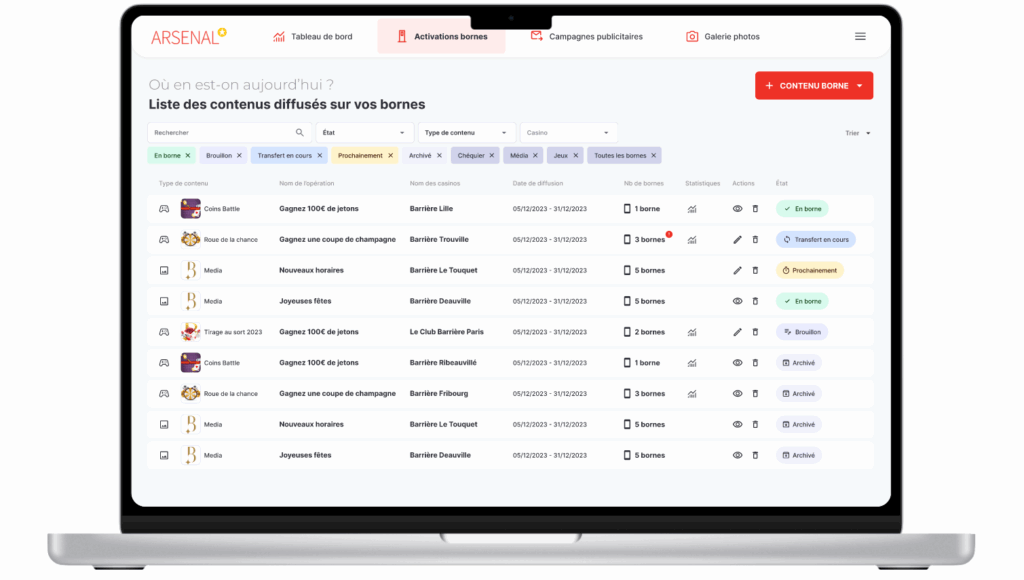Open the État dropdown filter

point(365,132)
